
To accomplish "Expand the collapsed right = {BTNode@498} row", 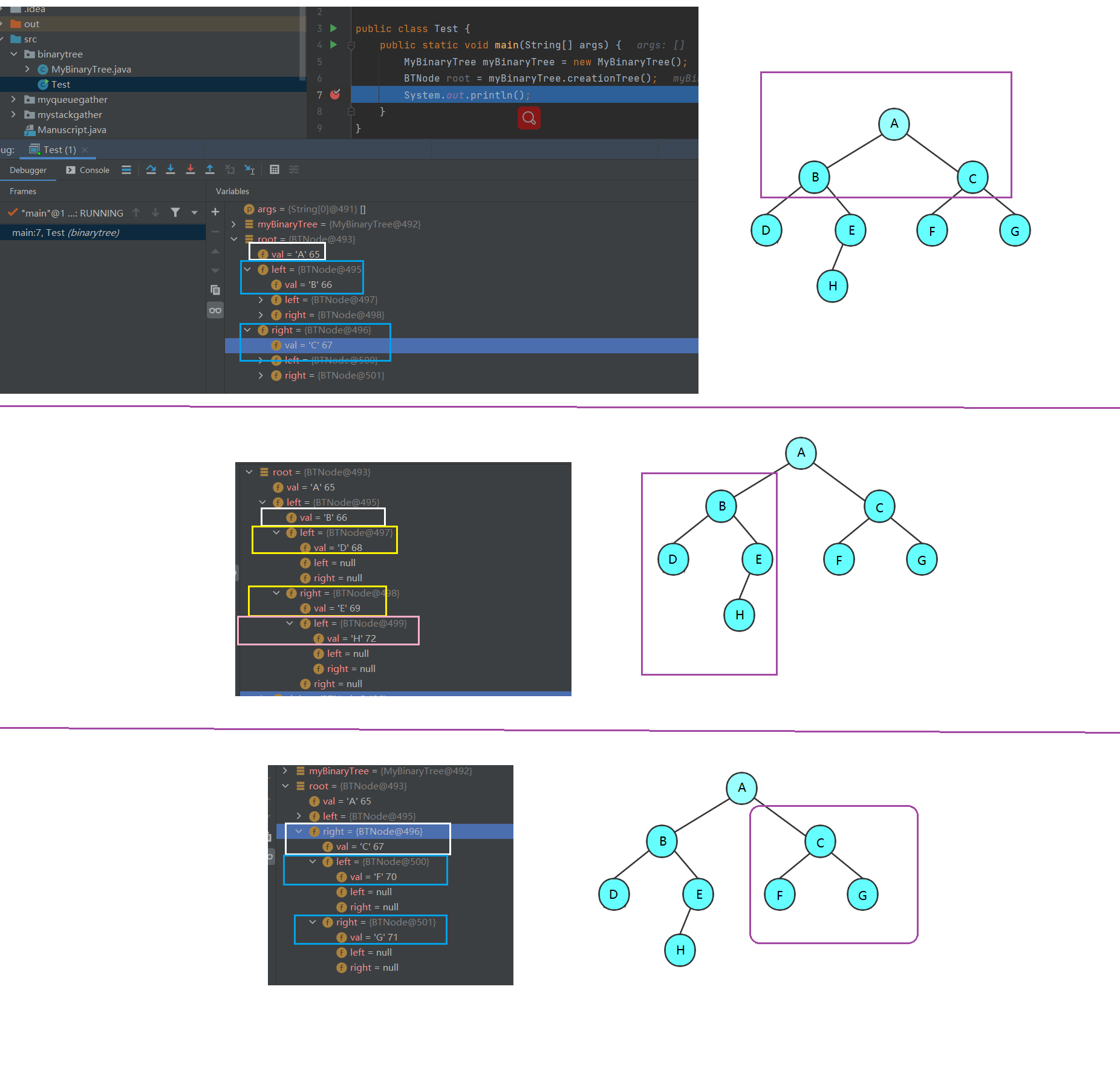I will (x=261, y=315).
